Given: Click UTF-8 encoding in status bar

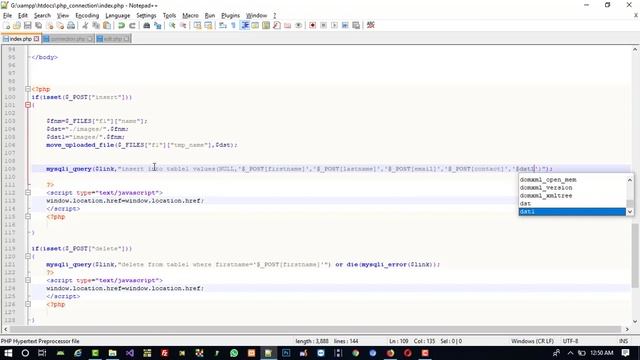Looking at the screenshot, I should coord(570,341).
